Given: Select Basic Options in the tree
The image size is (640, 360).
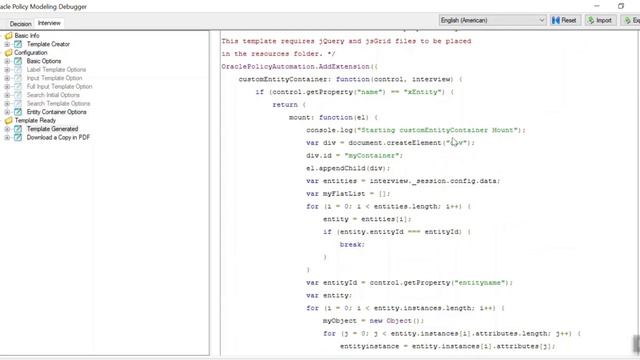Looking at the screenshot, I should (44, 61).
